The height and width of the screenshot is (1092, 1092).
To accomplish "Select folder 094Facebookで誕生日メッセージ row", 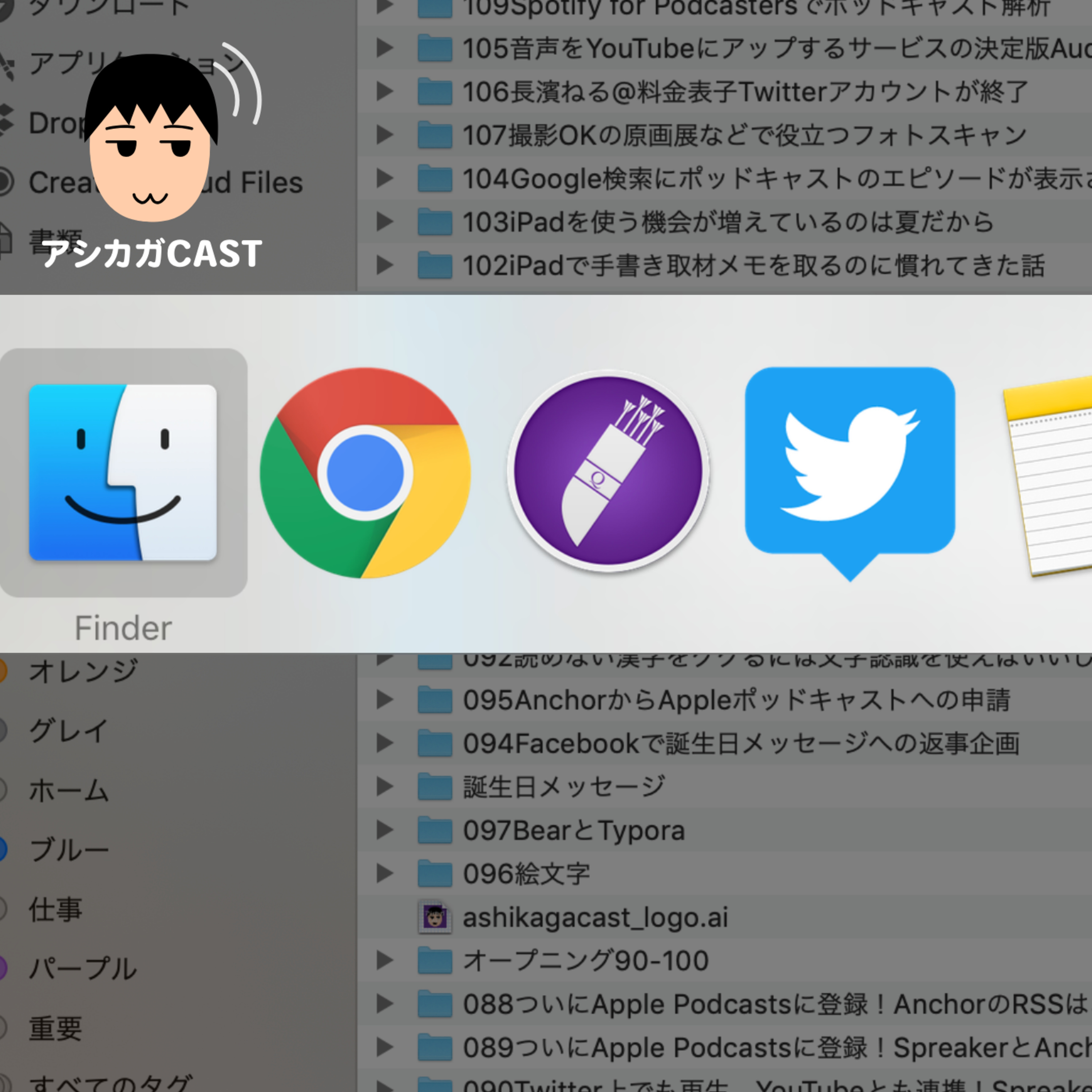I will (740, 743).
